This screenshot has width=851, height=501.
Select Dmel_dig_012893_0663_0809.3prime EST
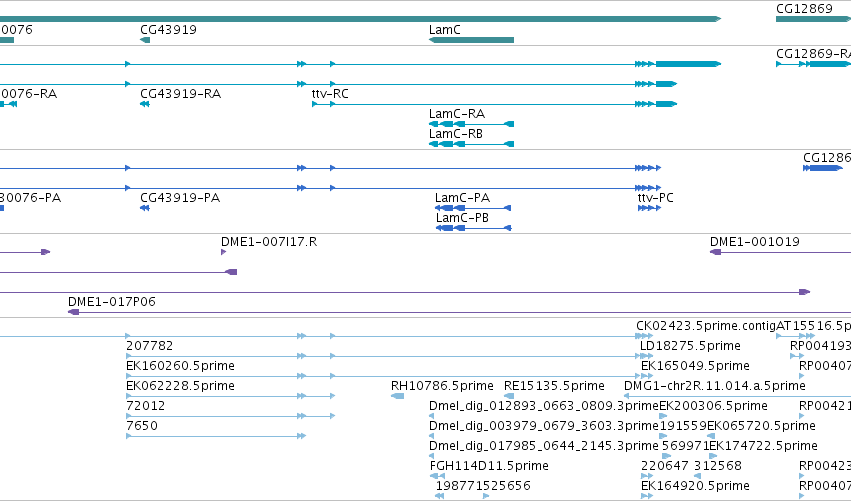tap(543, 406)
